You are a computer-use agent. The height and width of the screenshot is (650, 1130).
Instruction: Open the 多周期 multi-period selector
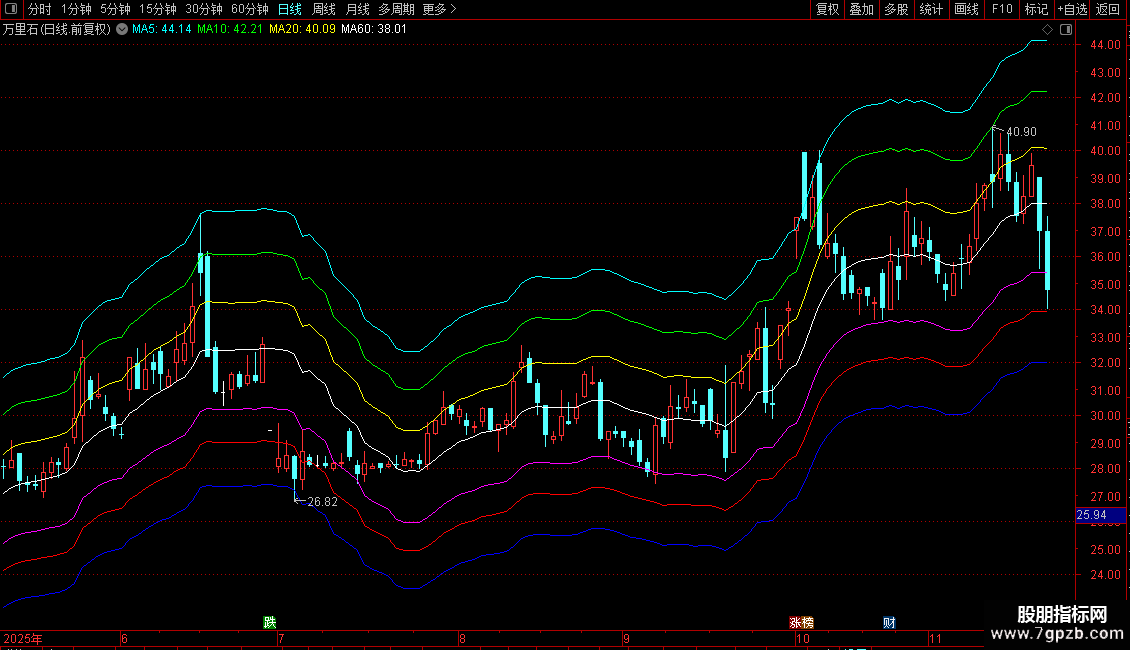pos(397,10)
